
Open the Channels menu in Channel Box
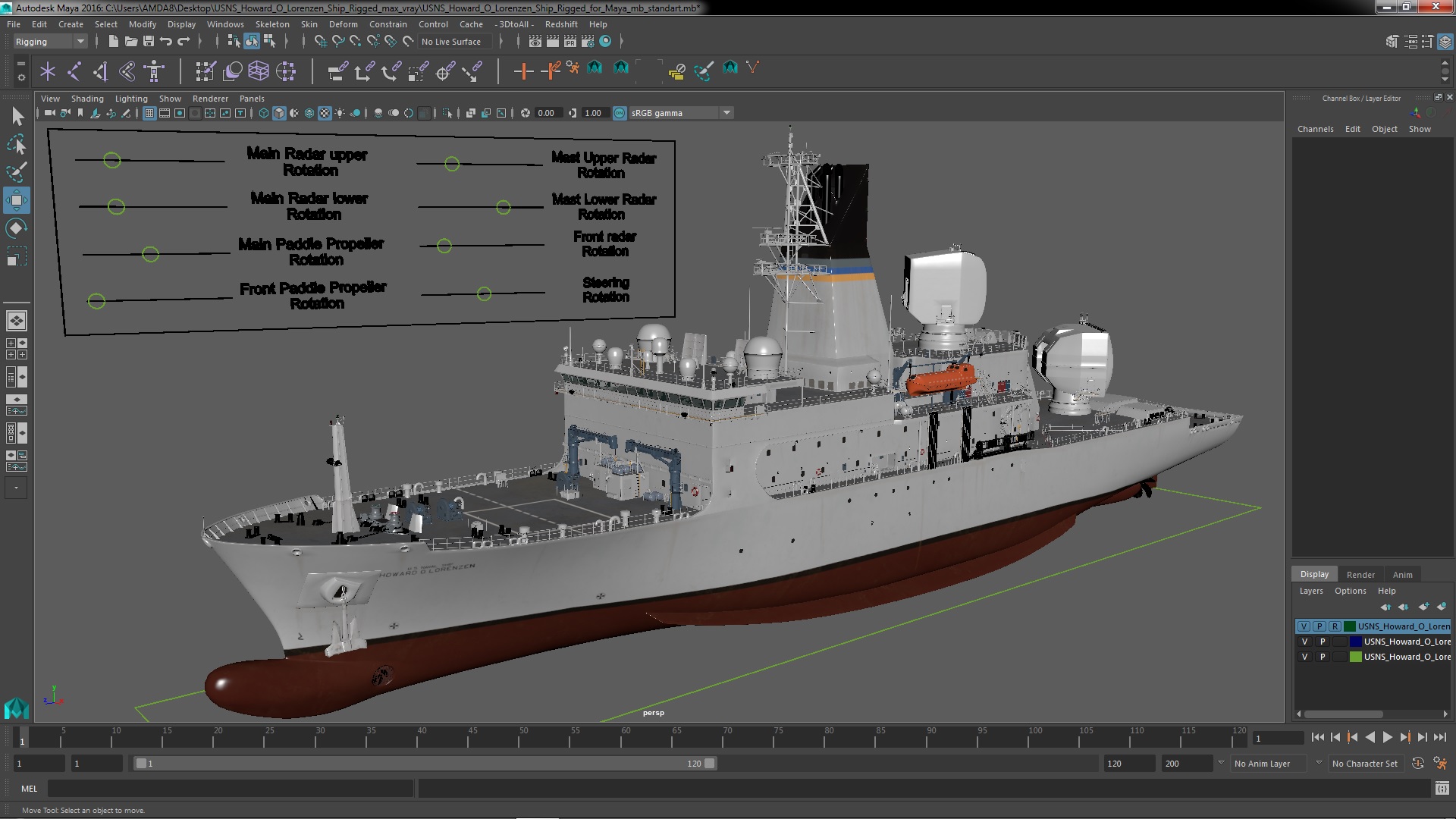pyautogui.click(x=1315, y=129)
